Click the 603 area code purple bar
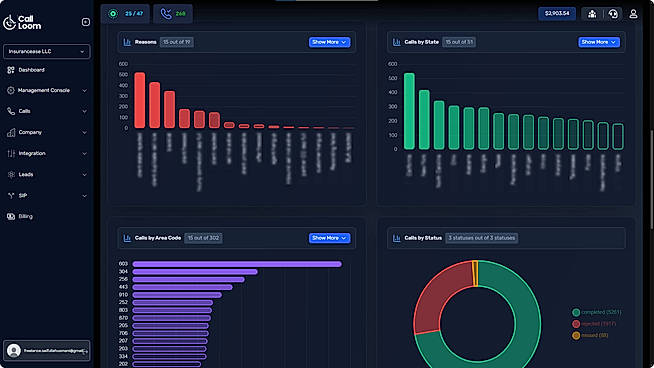Image resolution: width=654 pixels, height=368 pixels. (x=237, y=264)
